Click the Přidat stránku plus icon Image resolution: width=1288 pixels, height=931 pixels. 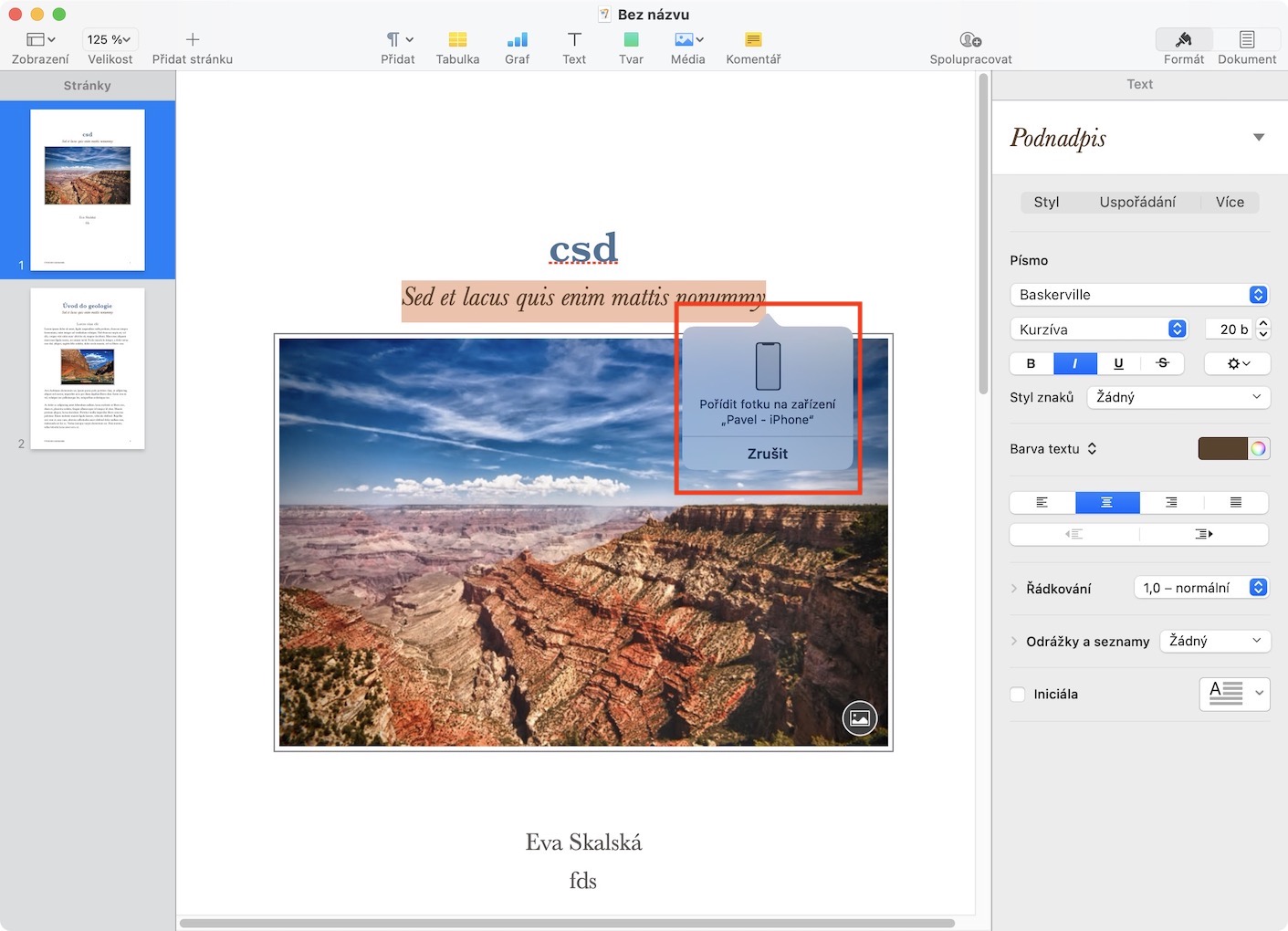193,40
